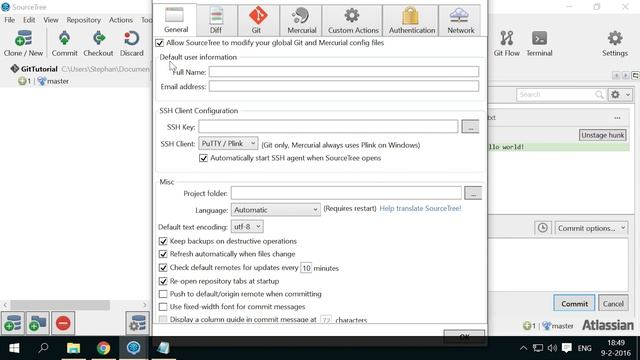Switch to the Mercurial options tab
Image resolution: width=640 pixels, height=360 pixels.
point(301,20)
